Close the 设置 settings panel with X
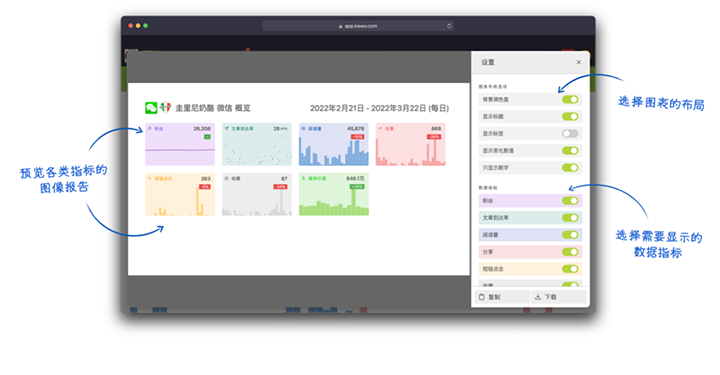The image size is (720, 375). [579, 62]
